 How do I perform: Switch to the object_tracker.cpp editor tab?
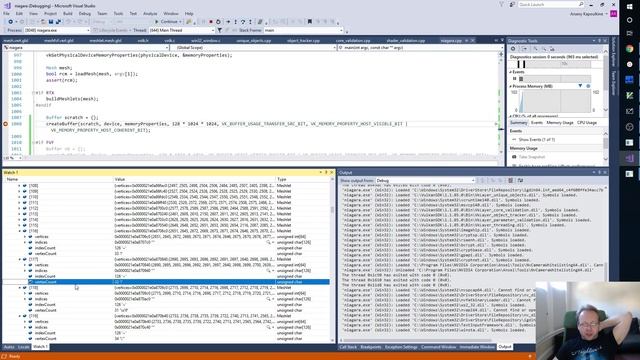coord(303,41)
